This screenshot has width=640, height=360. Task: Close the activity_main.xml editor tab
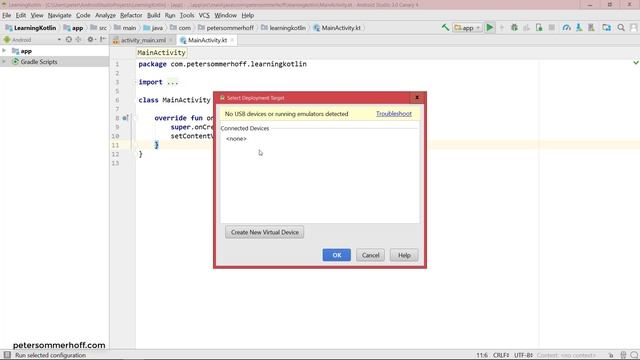coord(171,40)
